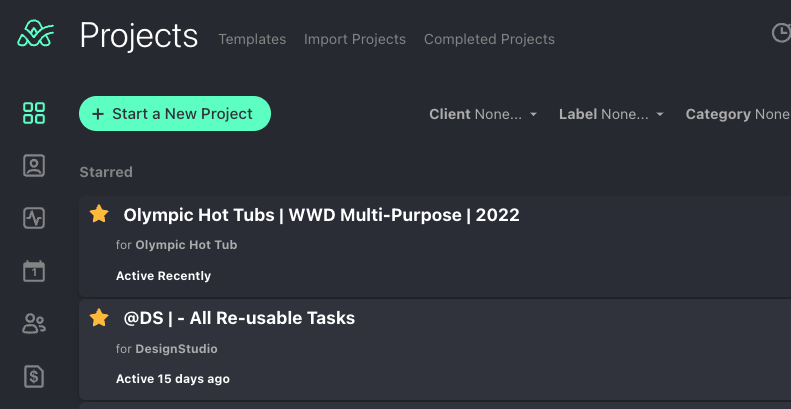Switch to the Templates tab

pos(252,39)
